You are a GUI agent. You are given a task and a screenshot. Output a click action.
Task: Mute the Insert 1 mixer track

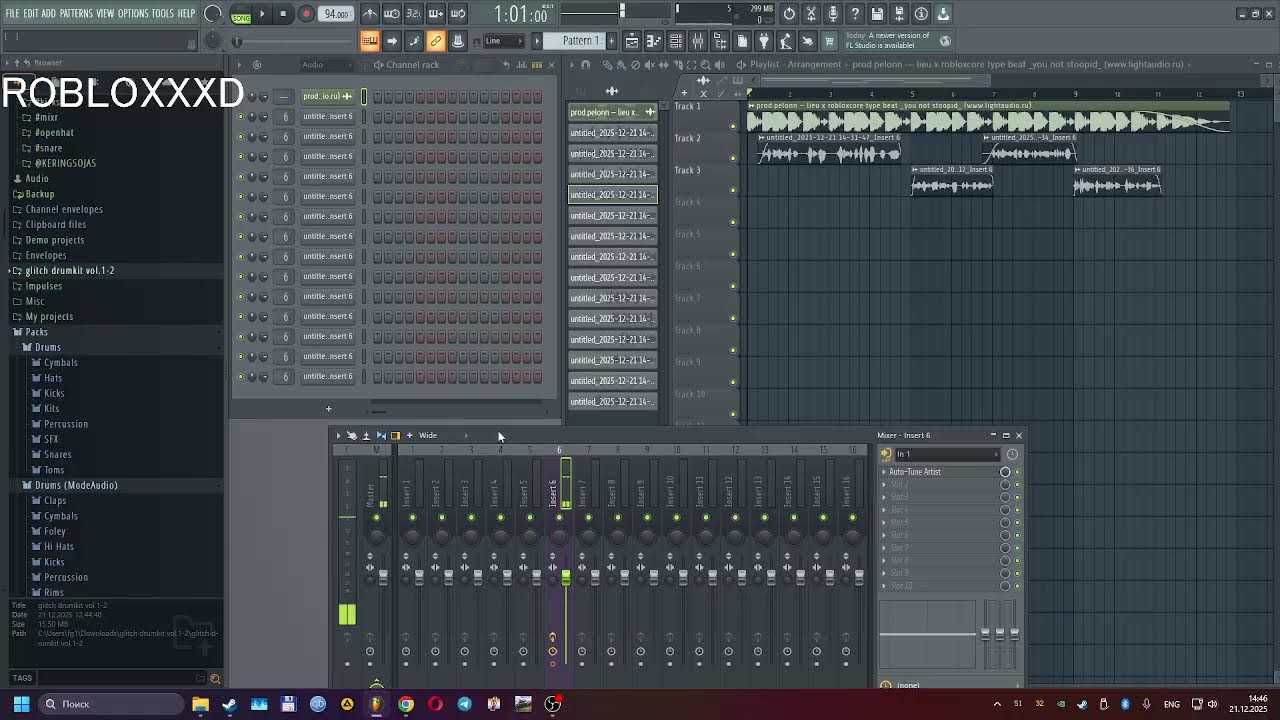point(412,517)
